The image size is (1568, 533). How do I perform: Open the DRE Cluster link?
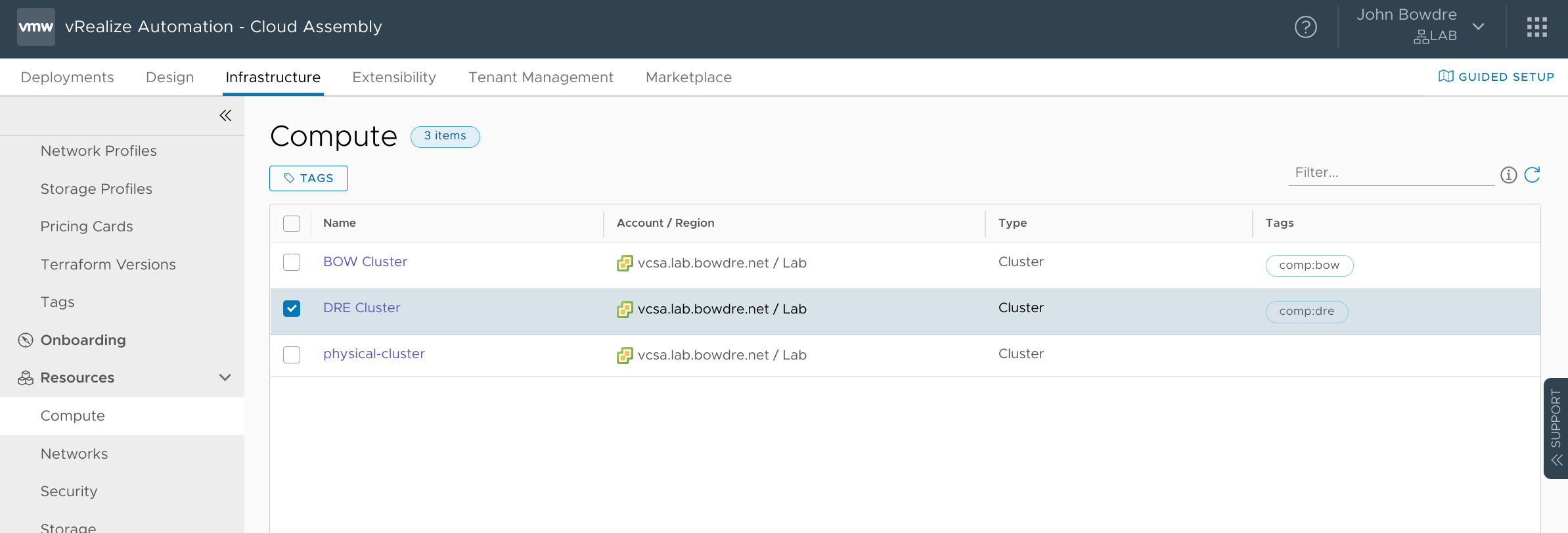[x=362, y=308]
